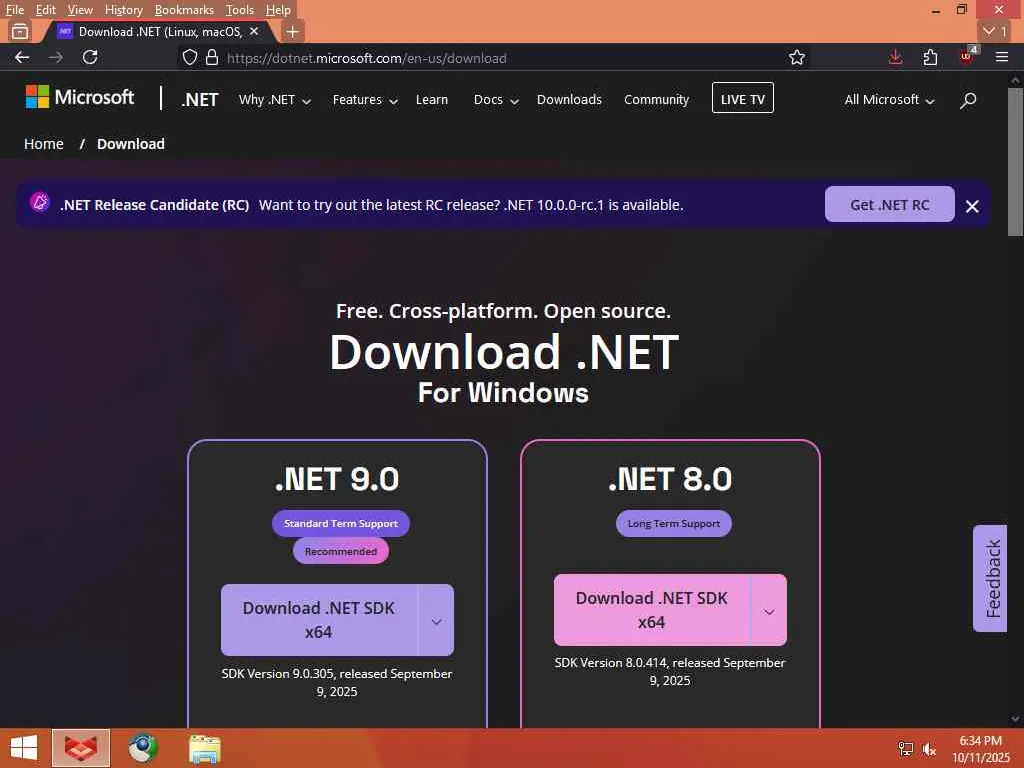
Task: Click the .NET brand link
Action: click(200, 100)
